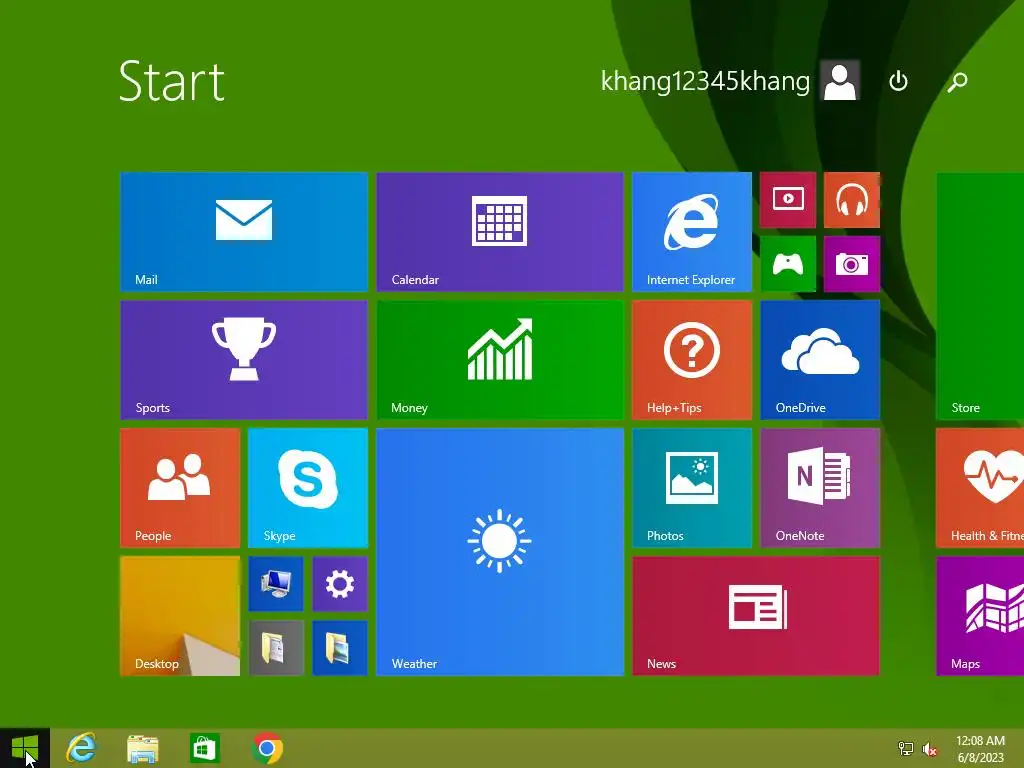1024x768 pixels.
Task: Open the Camera tile
Action: point(852,264)
